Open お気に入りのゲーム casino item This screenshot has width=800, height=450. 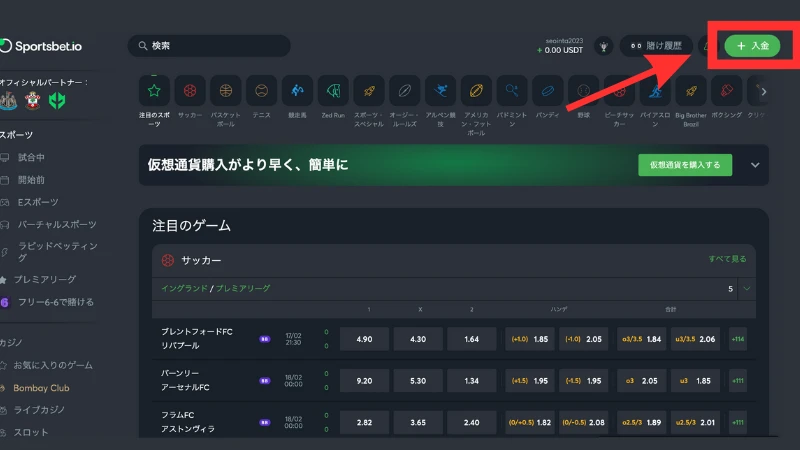[x=53, y=365]
